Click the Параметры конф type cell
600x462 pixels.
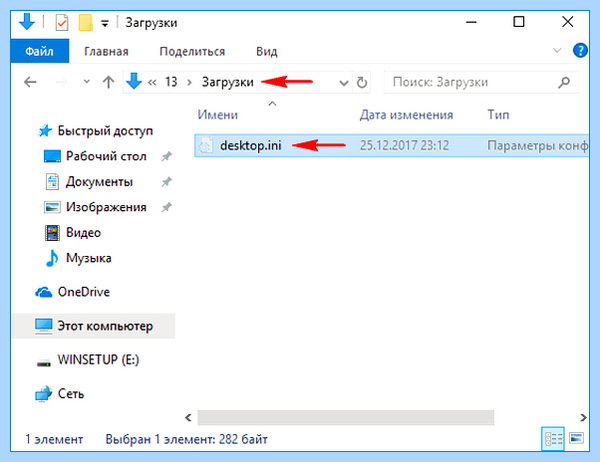tap(537, 145)
